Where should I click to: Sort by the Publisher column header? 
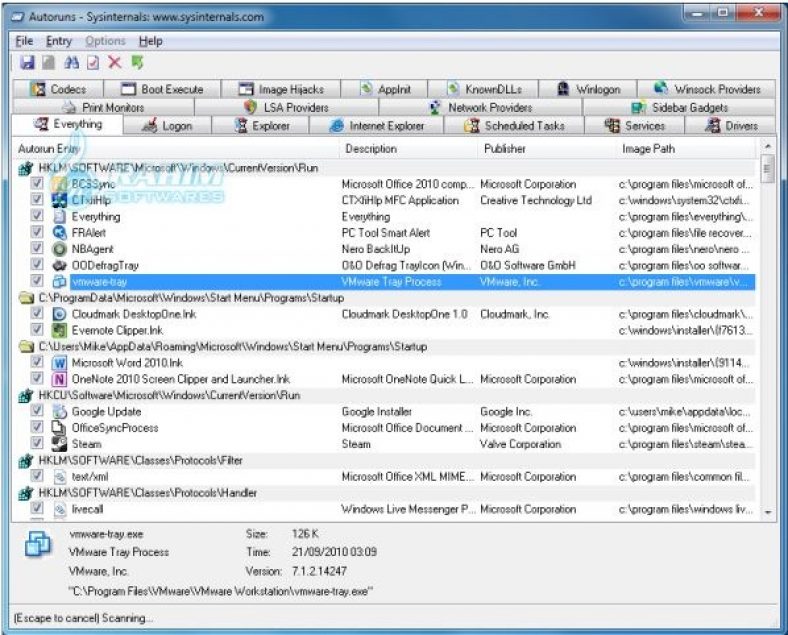[x=547, y=149]
